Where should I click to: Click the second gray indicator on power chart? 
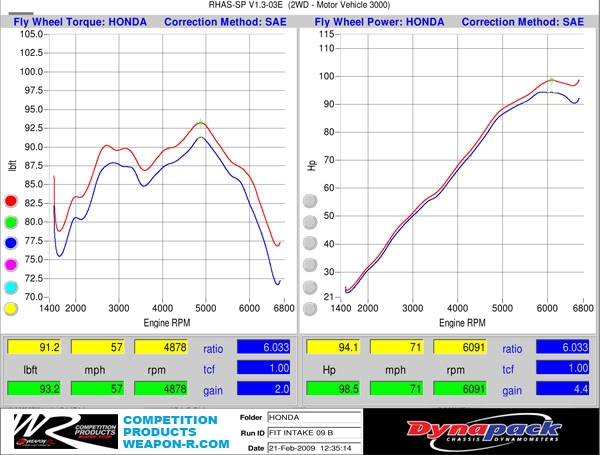point(310,222)
